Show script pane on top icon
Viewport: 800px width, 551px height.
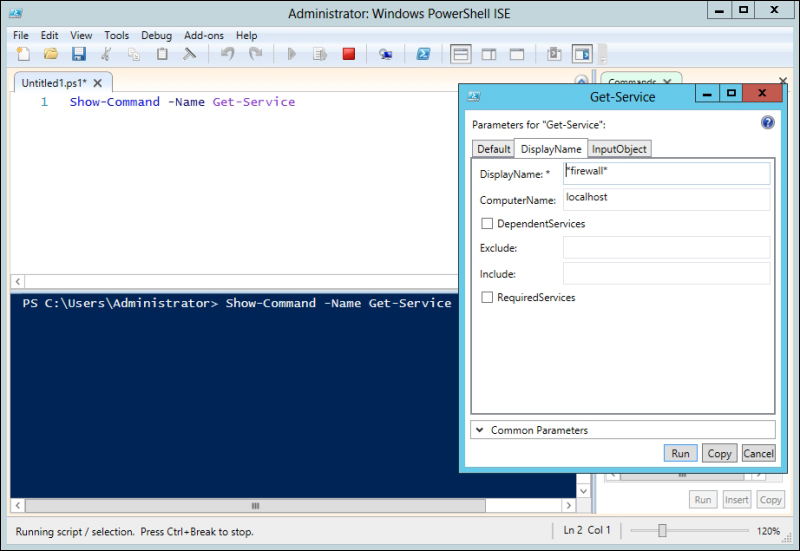[460, 54]
